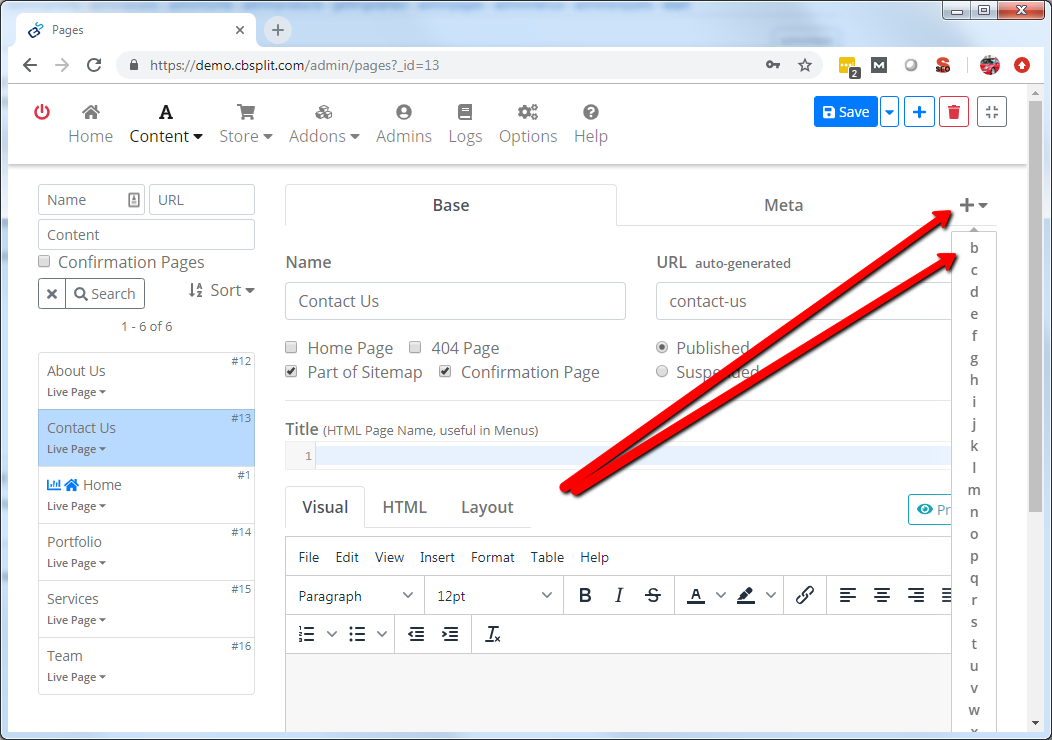Open text color picker arrow

pos(721,596)
